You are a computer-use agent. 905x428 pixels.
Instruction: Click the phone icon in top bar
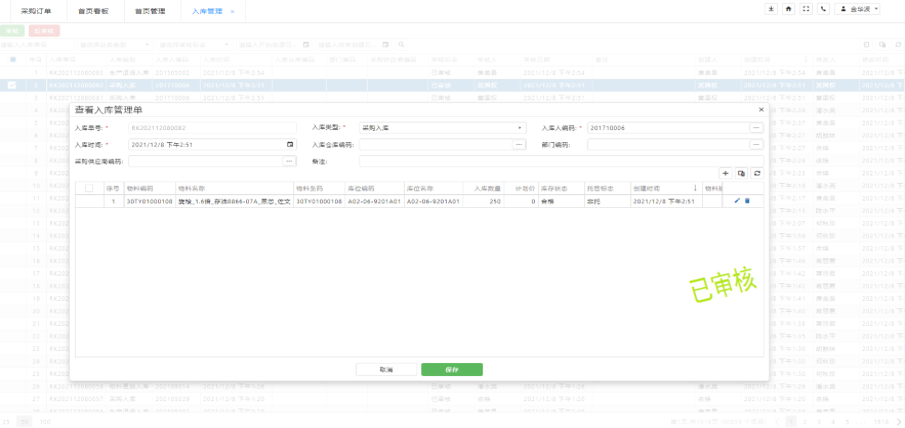824,9
